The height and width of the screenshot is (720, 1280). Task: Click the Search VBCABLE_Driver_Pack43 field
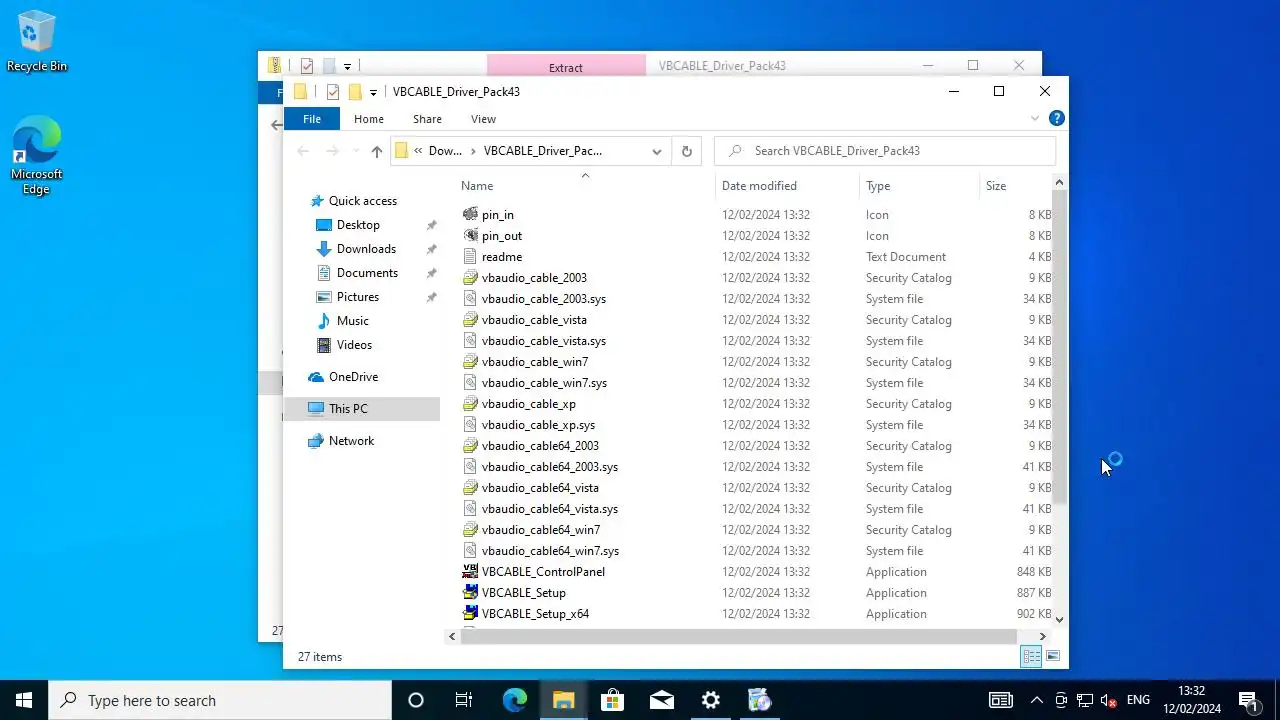885,151
